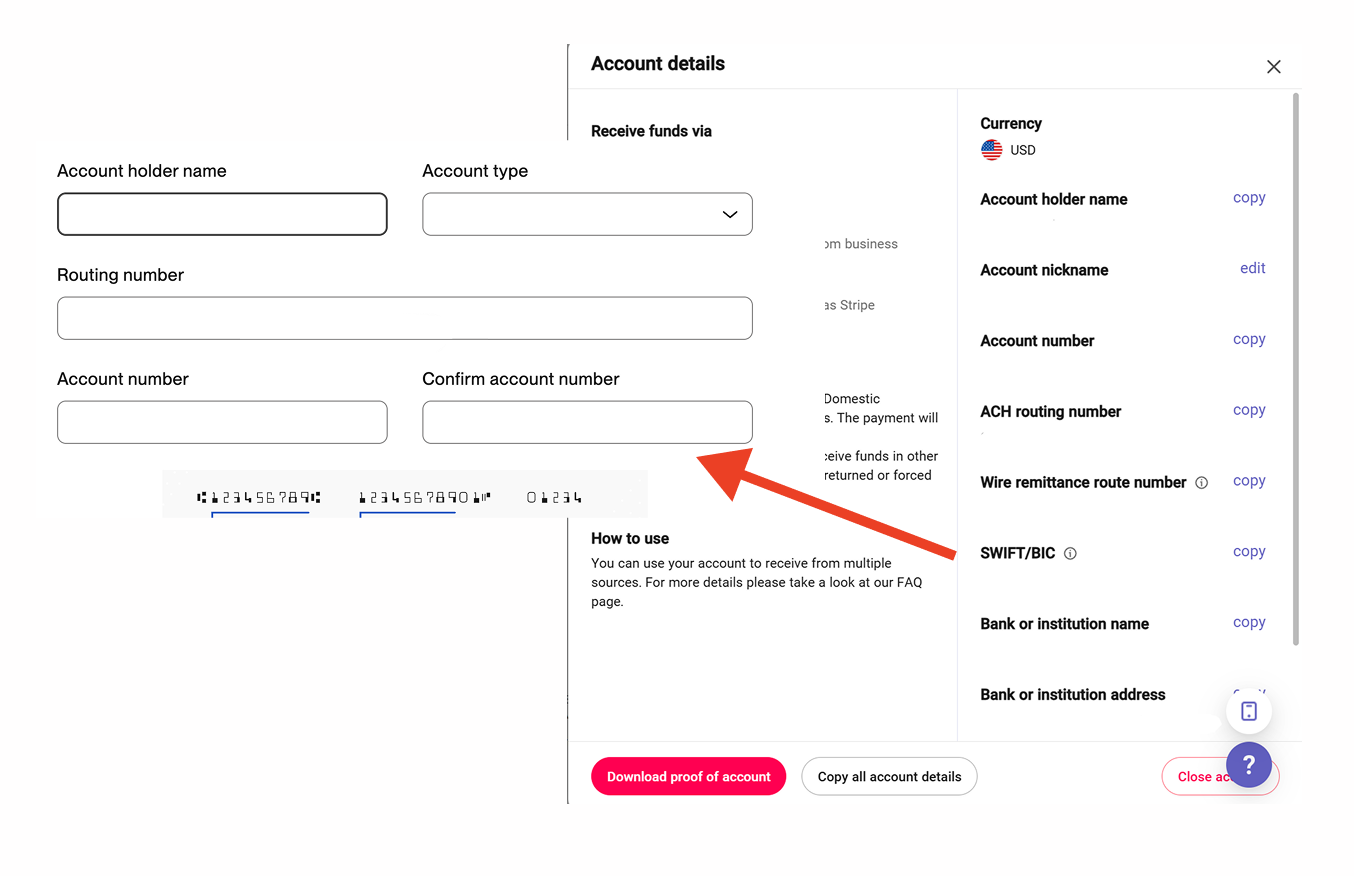Copy the Wire remittance route number
This screenshot has height=876, width=1354.
[1249, 481]
